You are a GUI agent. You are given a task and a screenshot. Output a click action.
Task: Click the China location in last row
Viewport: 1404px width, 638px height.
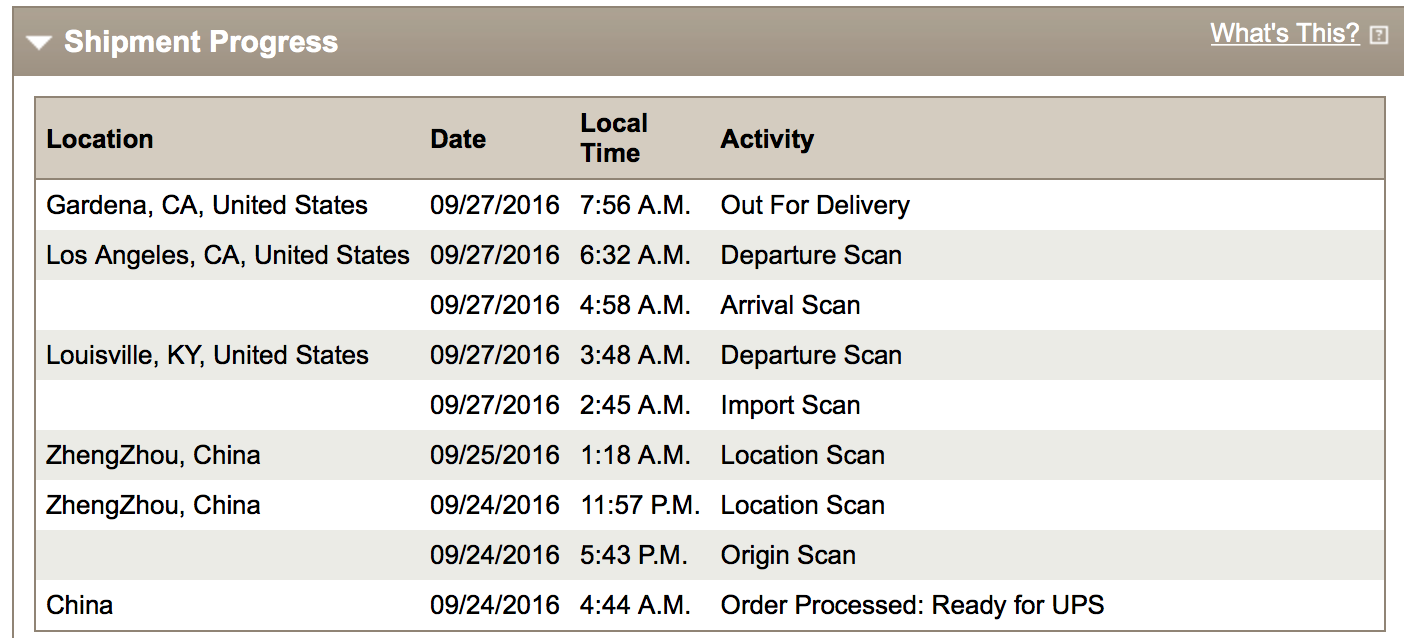tap(80, 605)
